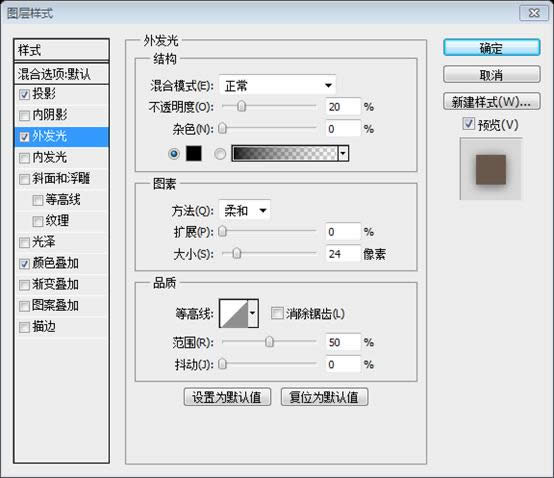Click the style preview thumbnail
Image resolution: width=554 pixels, height=478 pixels.
click(x=491, y=169)
